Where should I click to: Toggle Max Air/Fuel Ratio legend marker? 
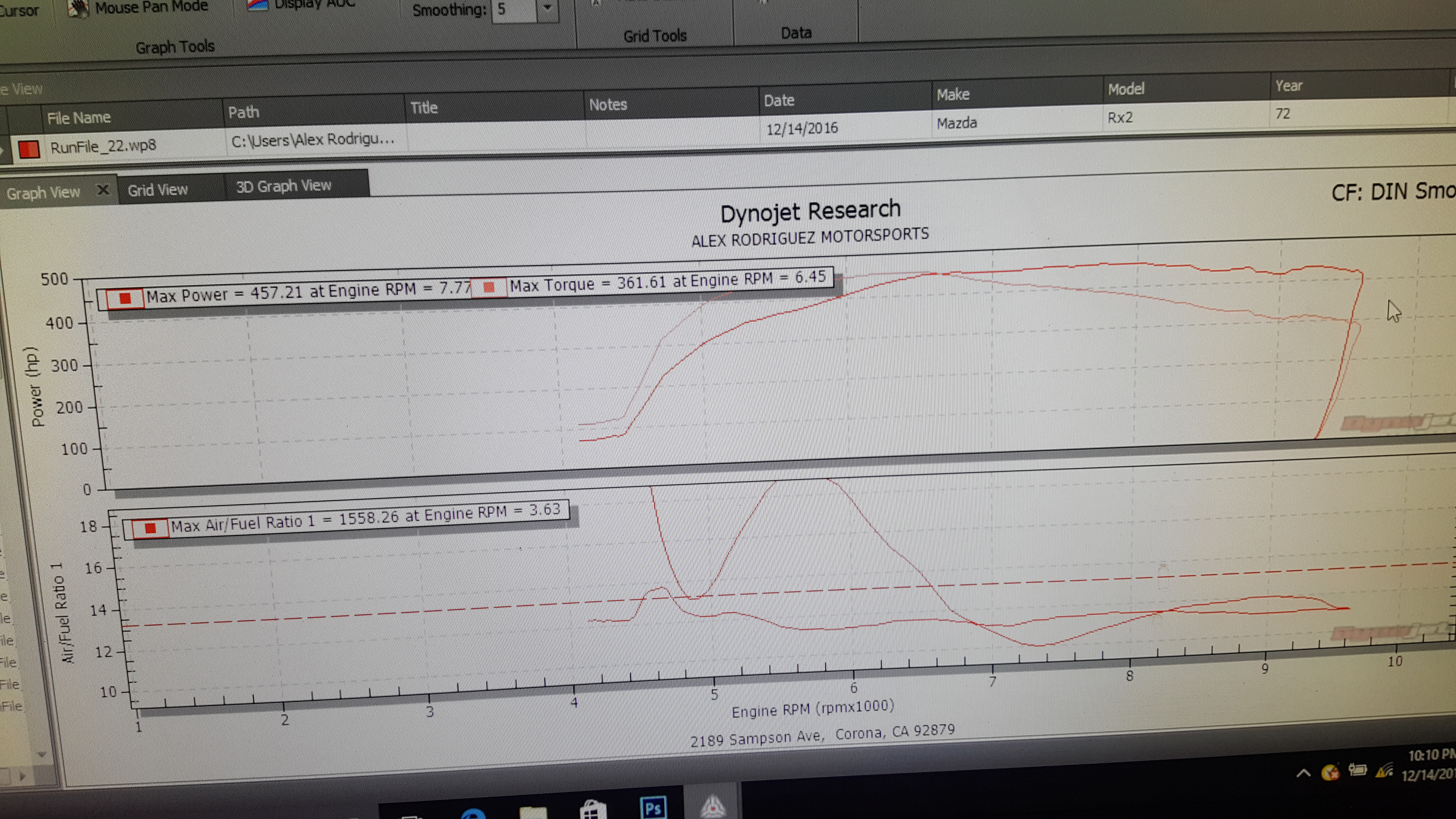(150, 528)
